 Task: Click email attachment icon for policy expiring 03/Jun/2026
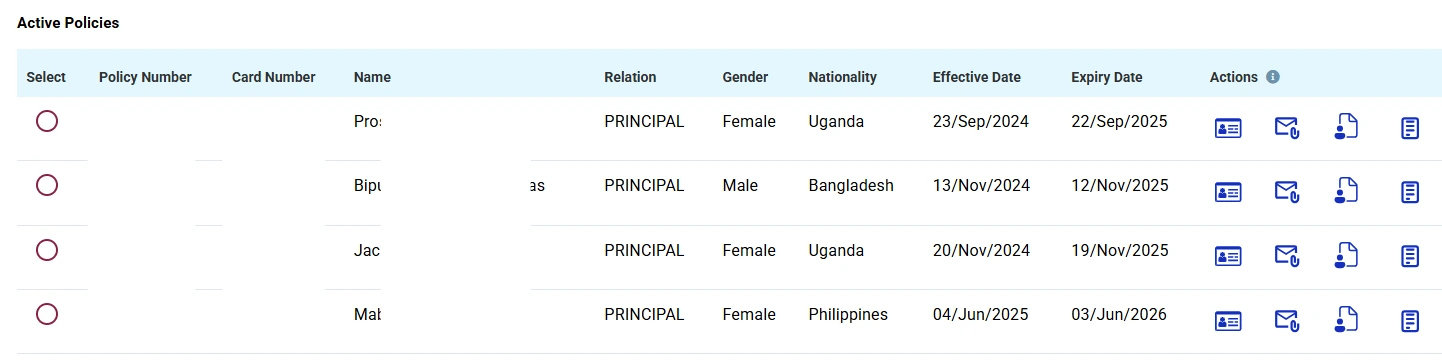point(1286,320)
